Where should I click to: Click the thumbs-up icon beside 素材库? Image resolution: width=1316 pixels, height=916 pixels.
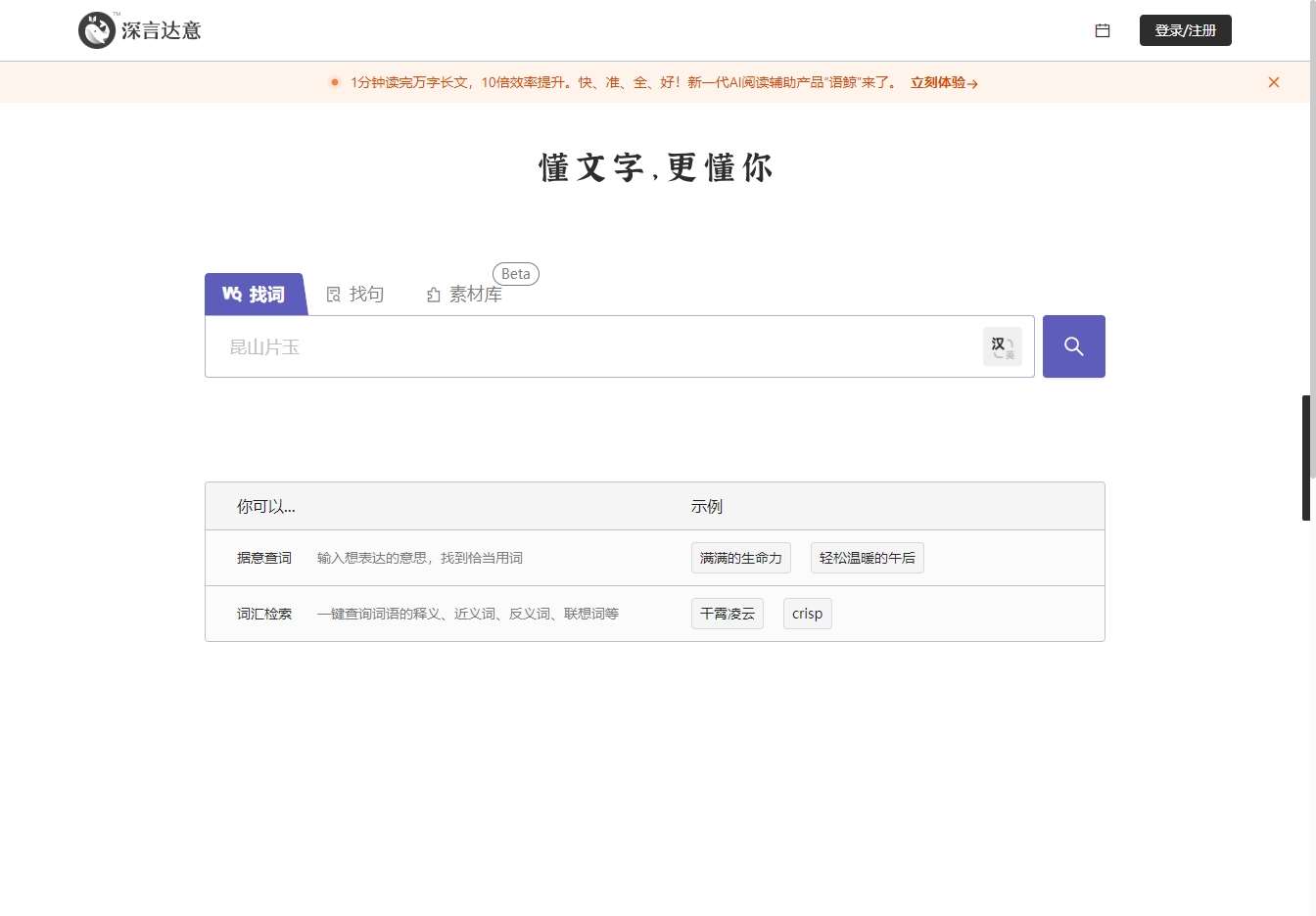click(x=433, y=294)
